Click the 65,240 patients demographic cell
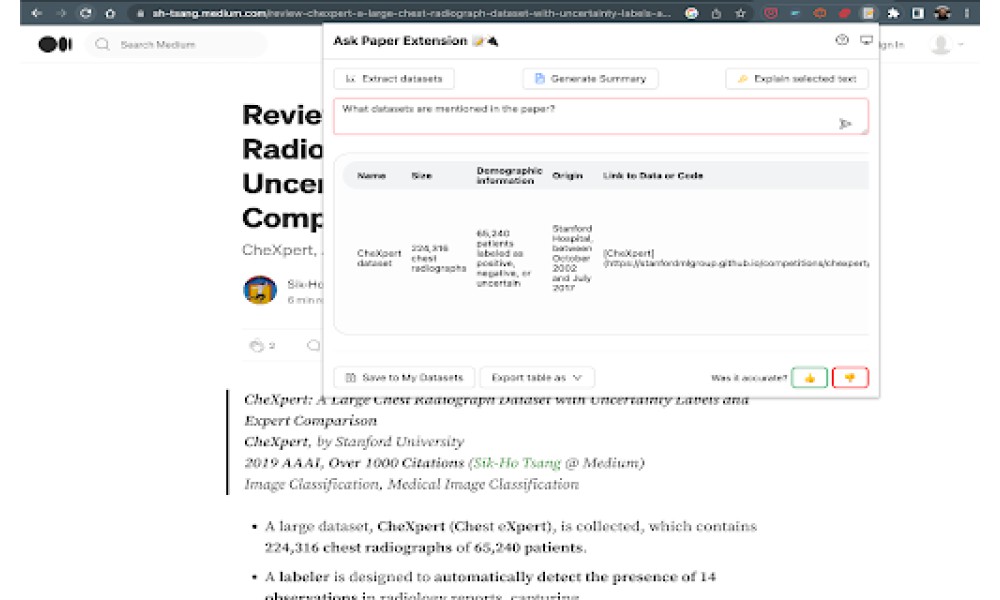 pyautogui.click(x=503, y=258)
